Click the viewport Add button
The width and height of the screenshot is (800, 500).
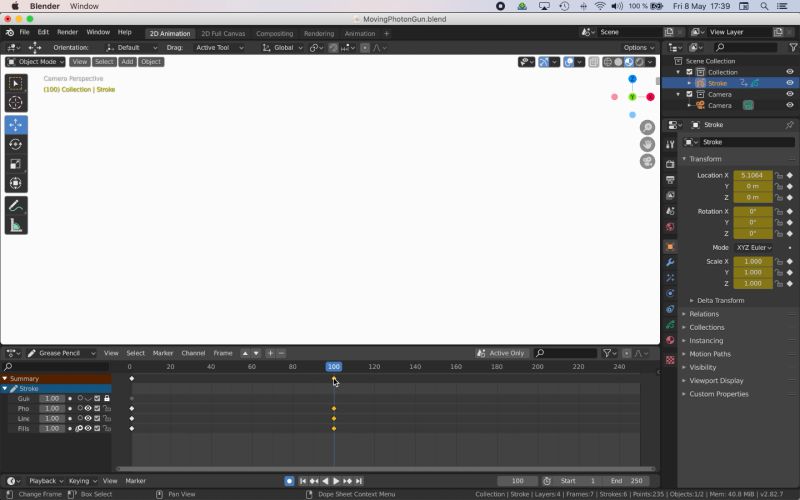127,62
